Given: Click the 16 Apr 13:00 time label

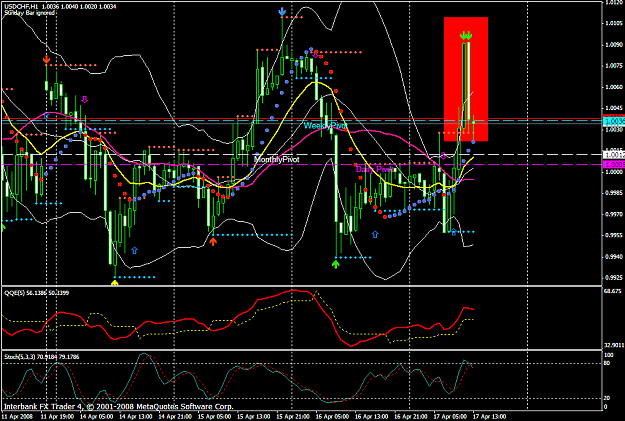Looking at the screenshot, I should [x=371, y=416].
